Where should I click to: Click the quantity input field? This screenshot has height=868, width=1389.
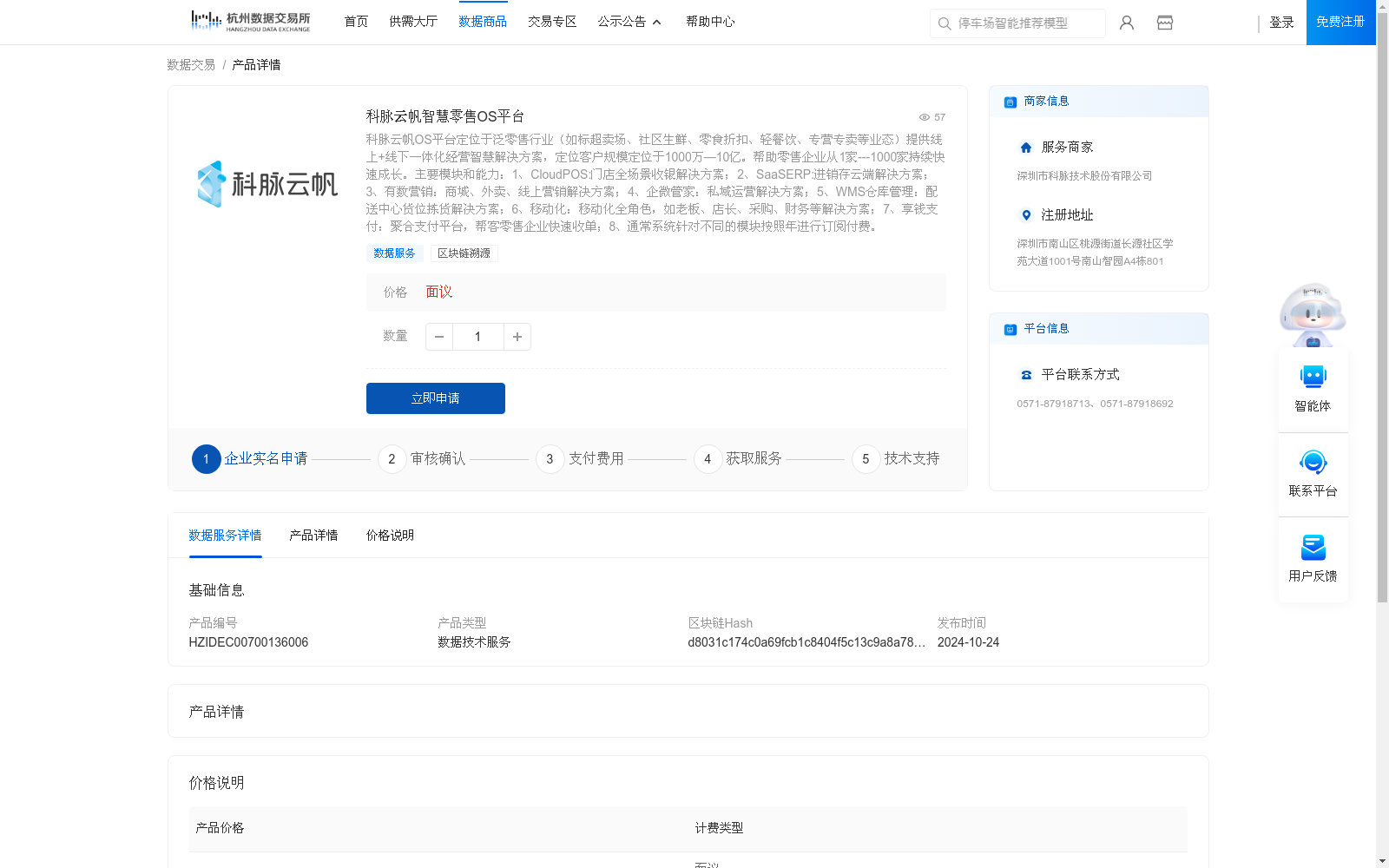point(477,337)
